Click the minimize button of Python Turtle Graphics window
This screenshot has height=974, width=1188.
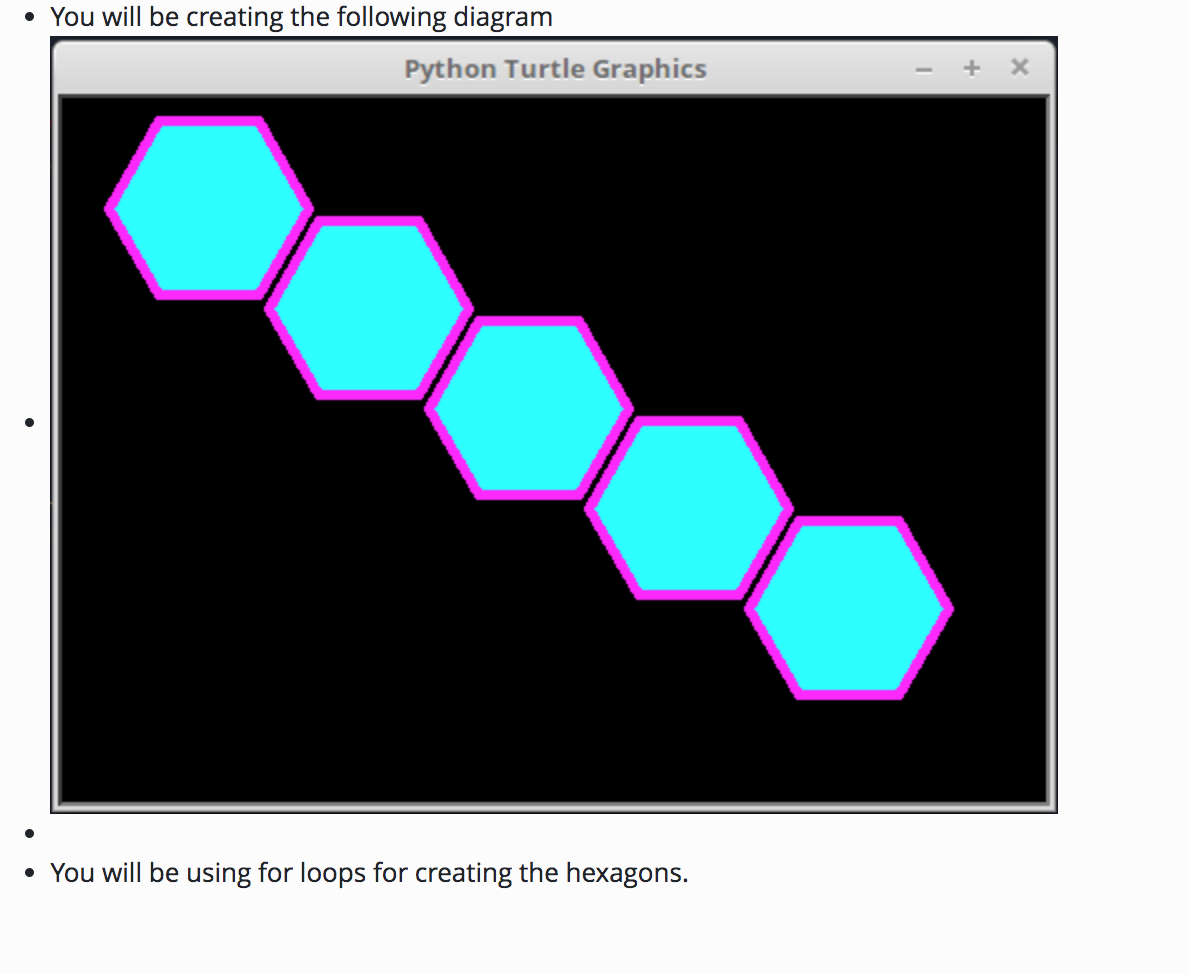pos(923,70)
